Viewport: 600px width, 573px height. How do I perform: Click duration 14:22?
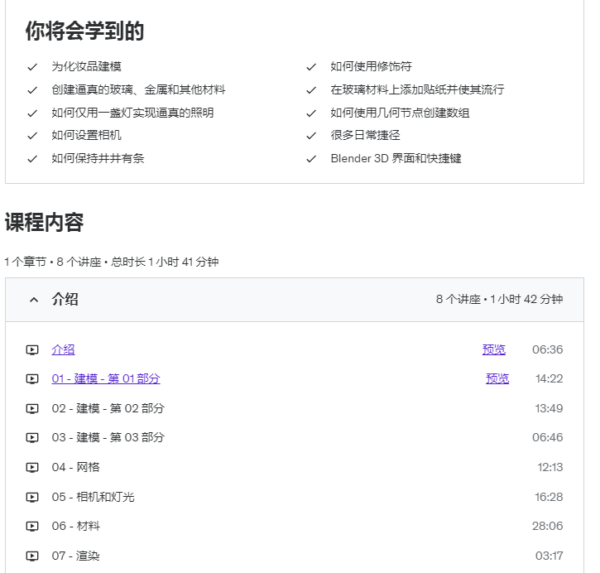pyautogui.click(x=549, y=379)
